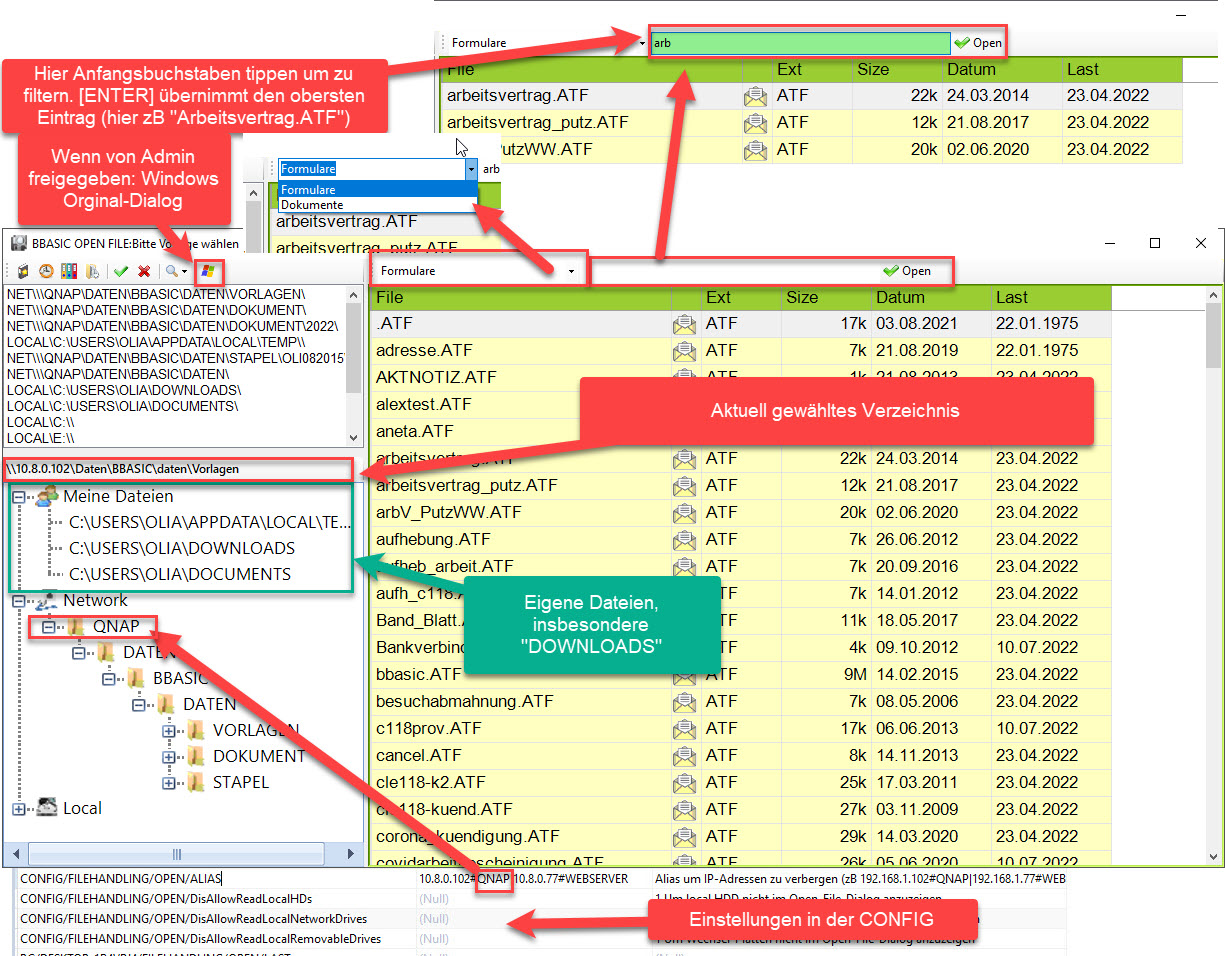The height and width of the screenshot is (956, 1225).
Task: Select history entry LOCAL\C:\USERS\OLIA\DOWNLOADS\
Action: 123,389
